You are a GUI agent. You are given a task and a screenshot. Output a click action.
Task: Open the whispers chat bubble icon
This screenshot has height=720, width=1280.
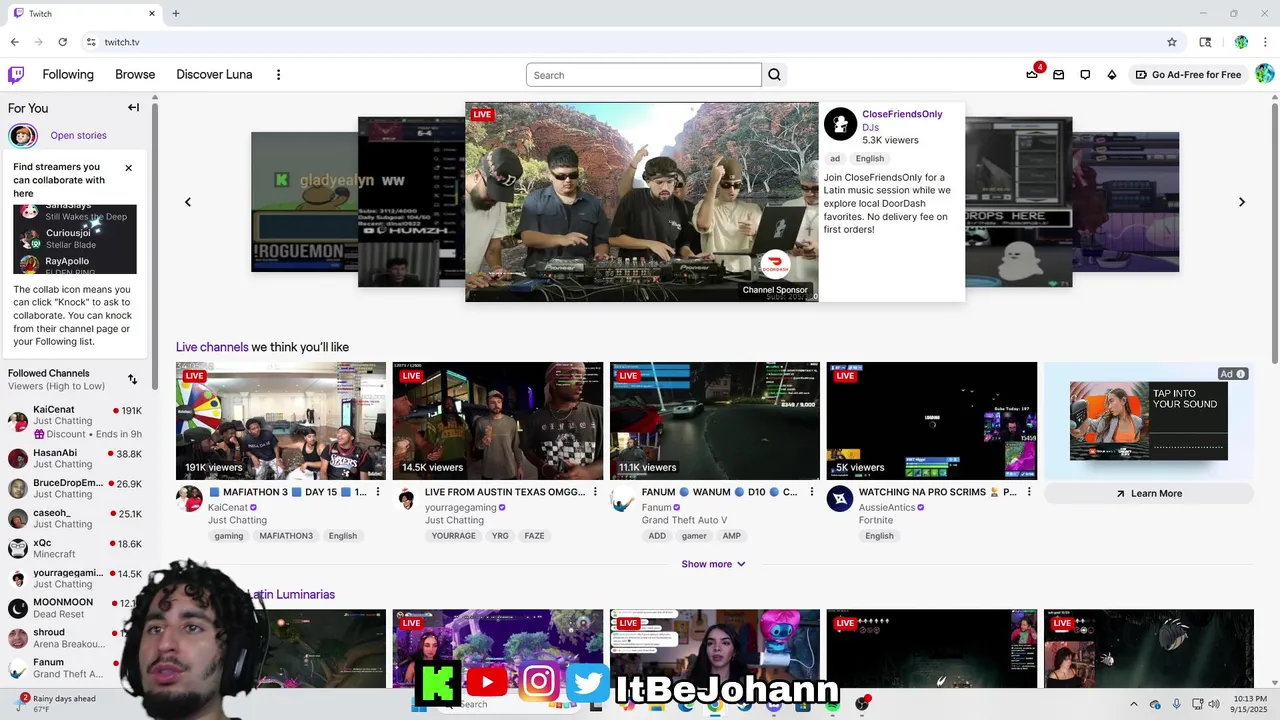1085,75
